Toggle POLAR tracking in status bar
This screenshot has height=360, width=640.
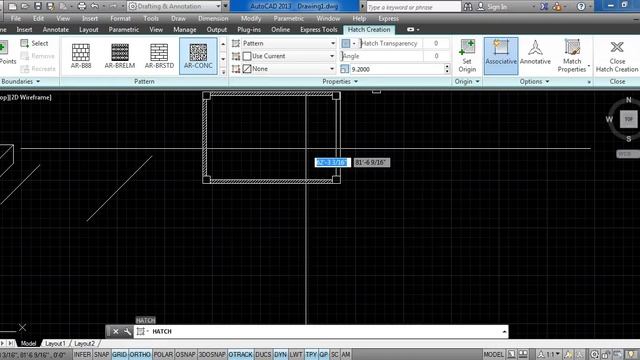(163, 355)
